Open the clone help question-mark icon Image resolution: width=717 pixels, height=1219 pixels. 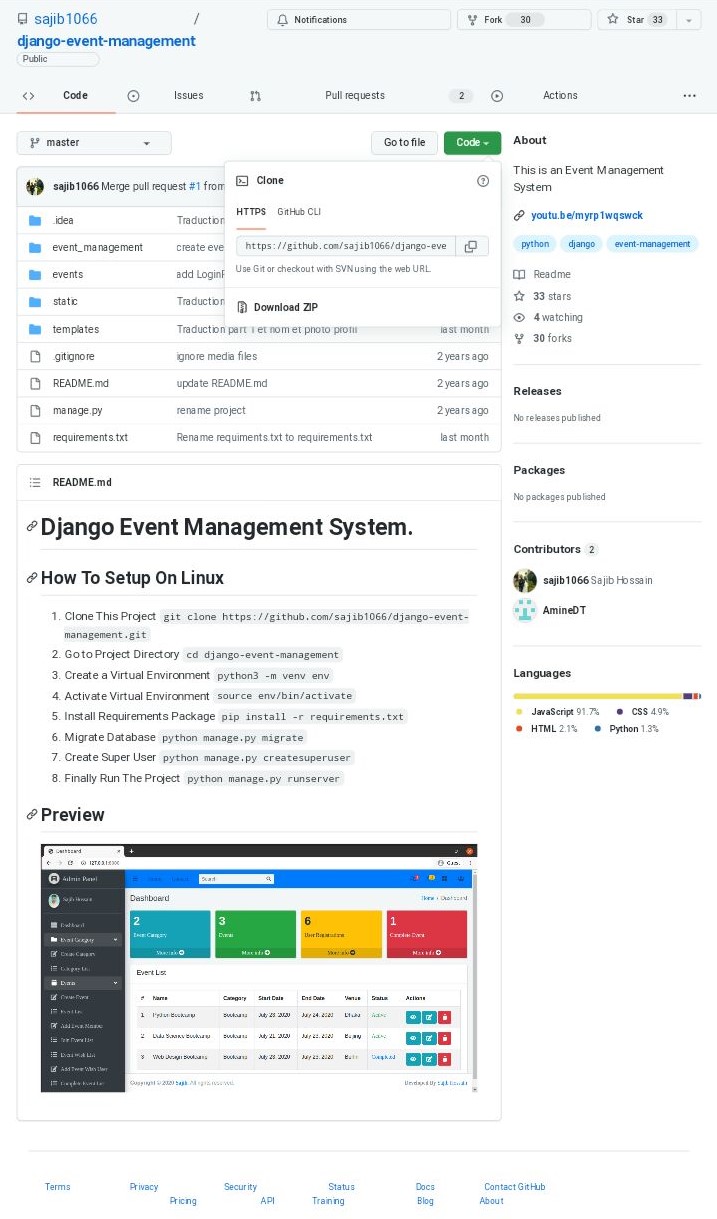[x=483, y=181]
